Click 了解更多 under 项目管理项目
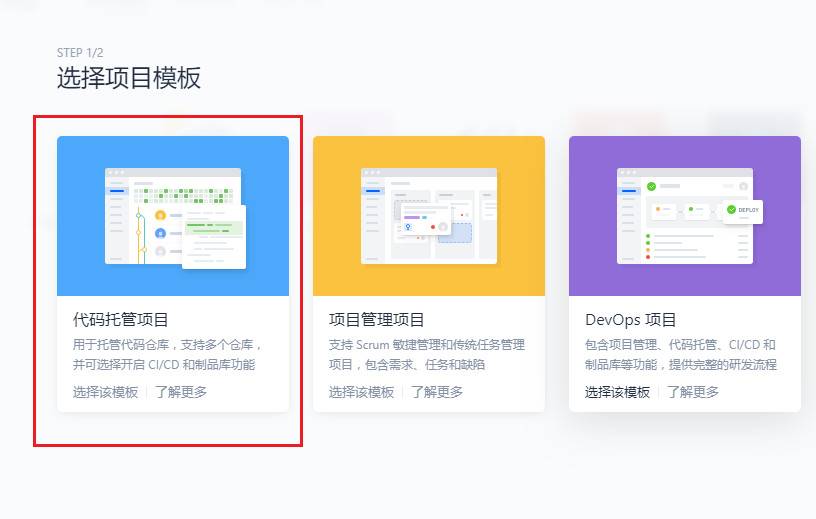 point(437,392)
